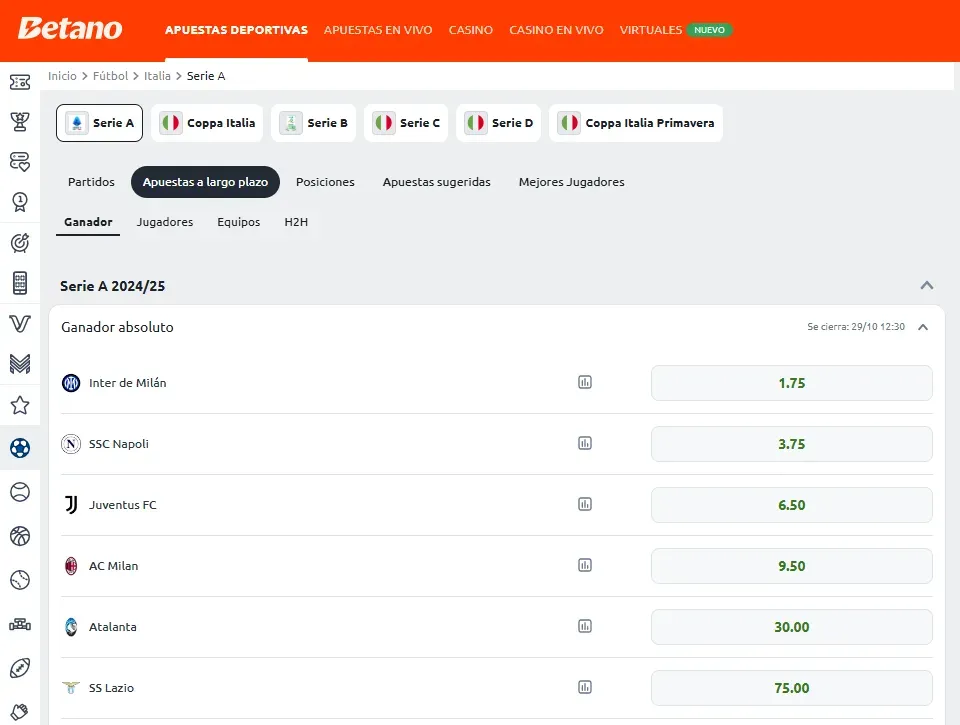The height and width of the screenshot is (725, 960).
Task: Open the Virtuales section
Action: 650,30
